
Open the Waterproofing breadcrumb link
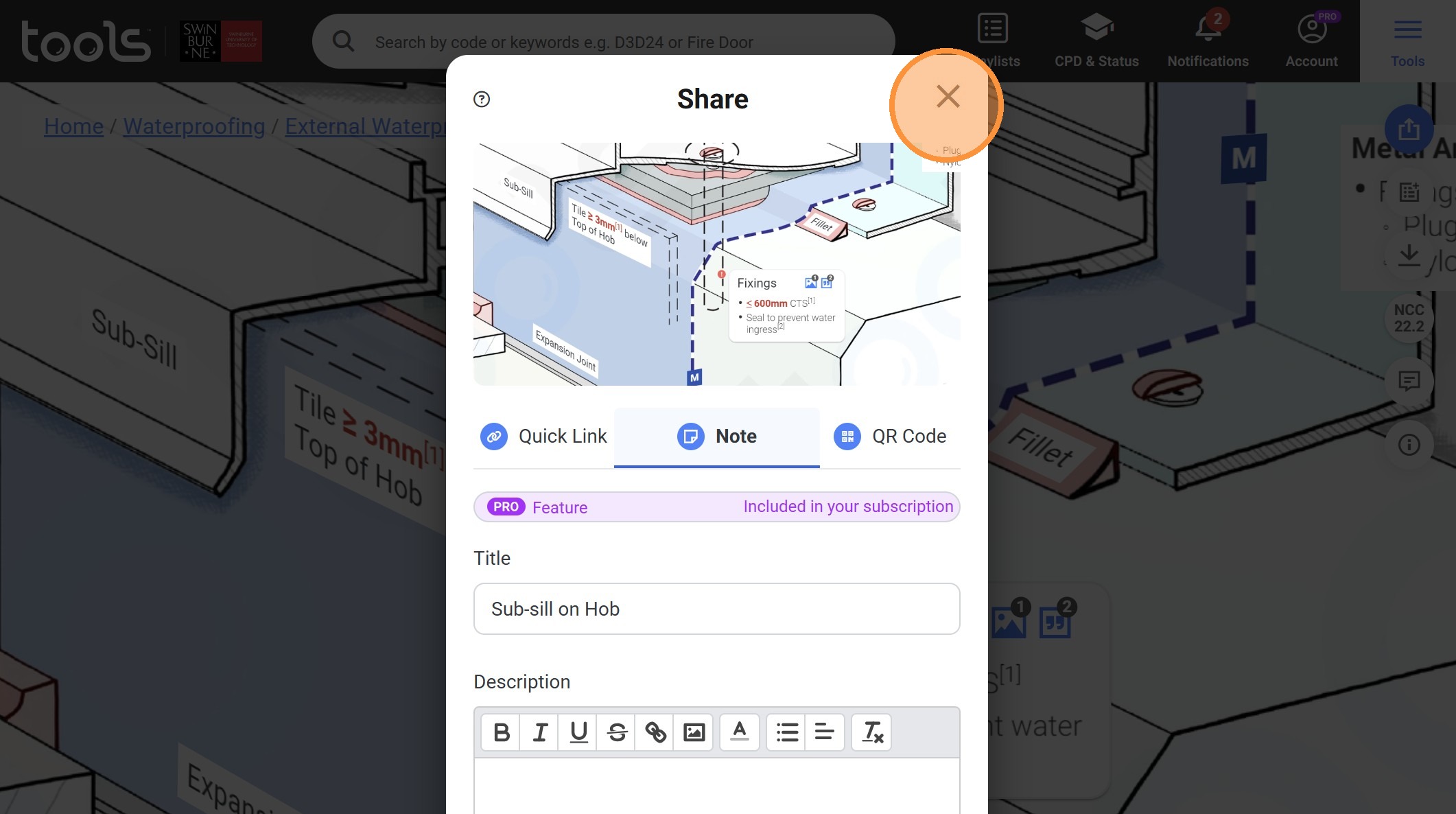tap(194, 126)
